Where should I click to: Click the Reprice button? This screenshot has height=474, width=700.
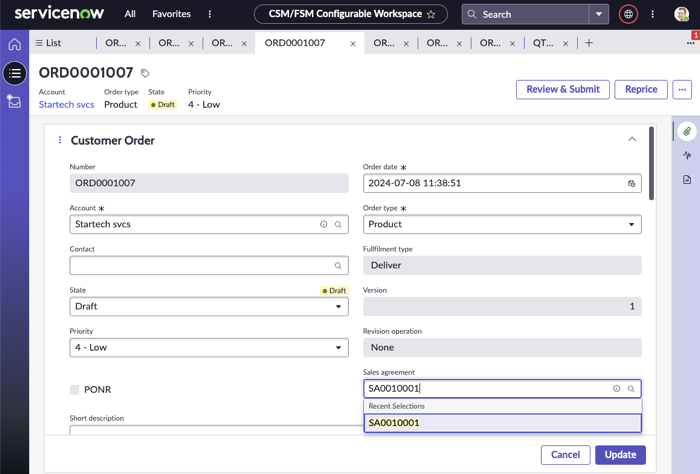pos(641,90)
